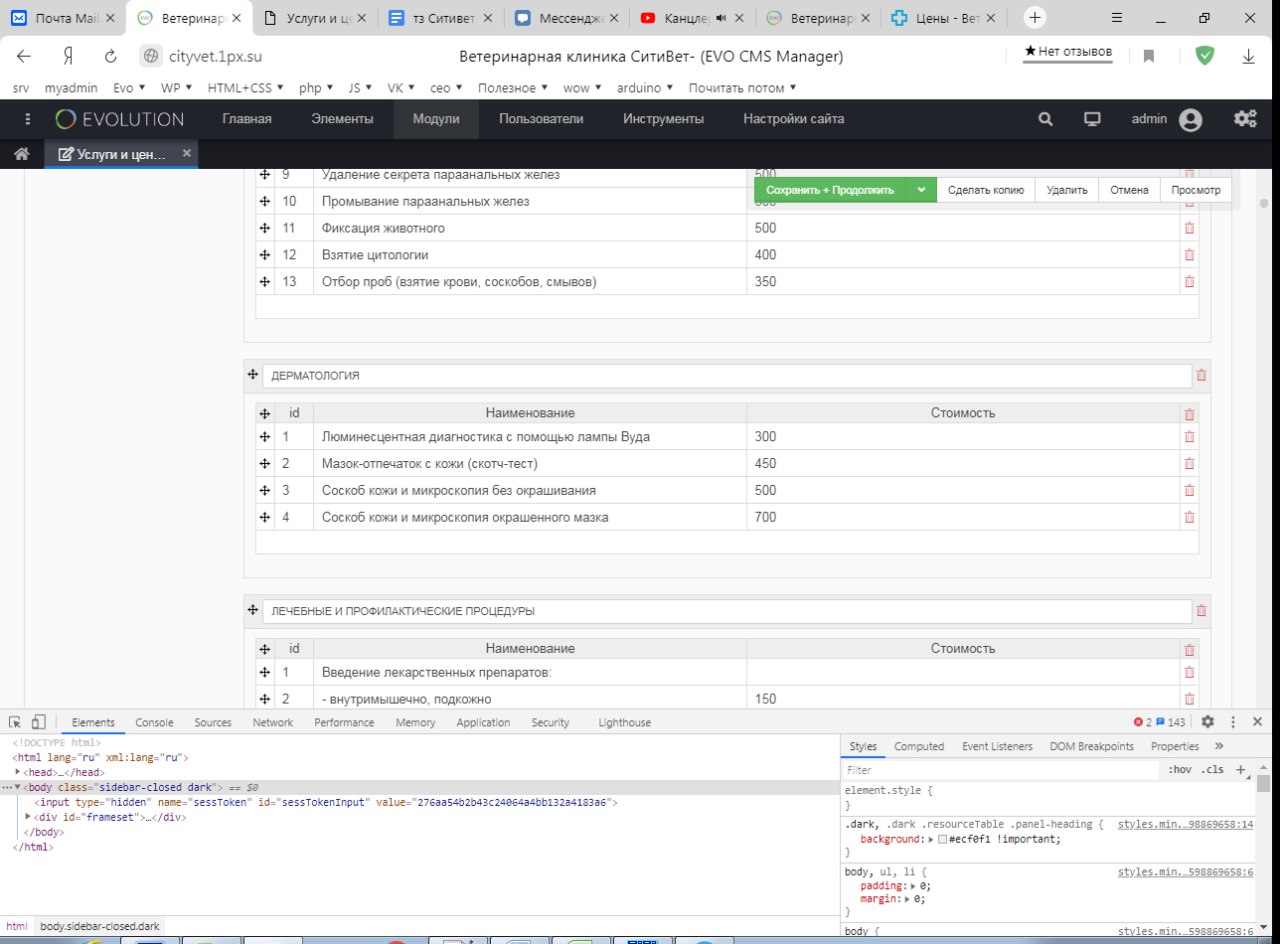Click the browser back arrow

(23, 57)
